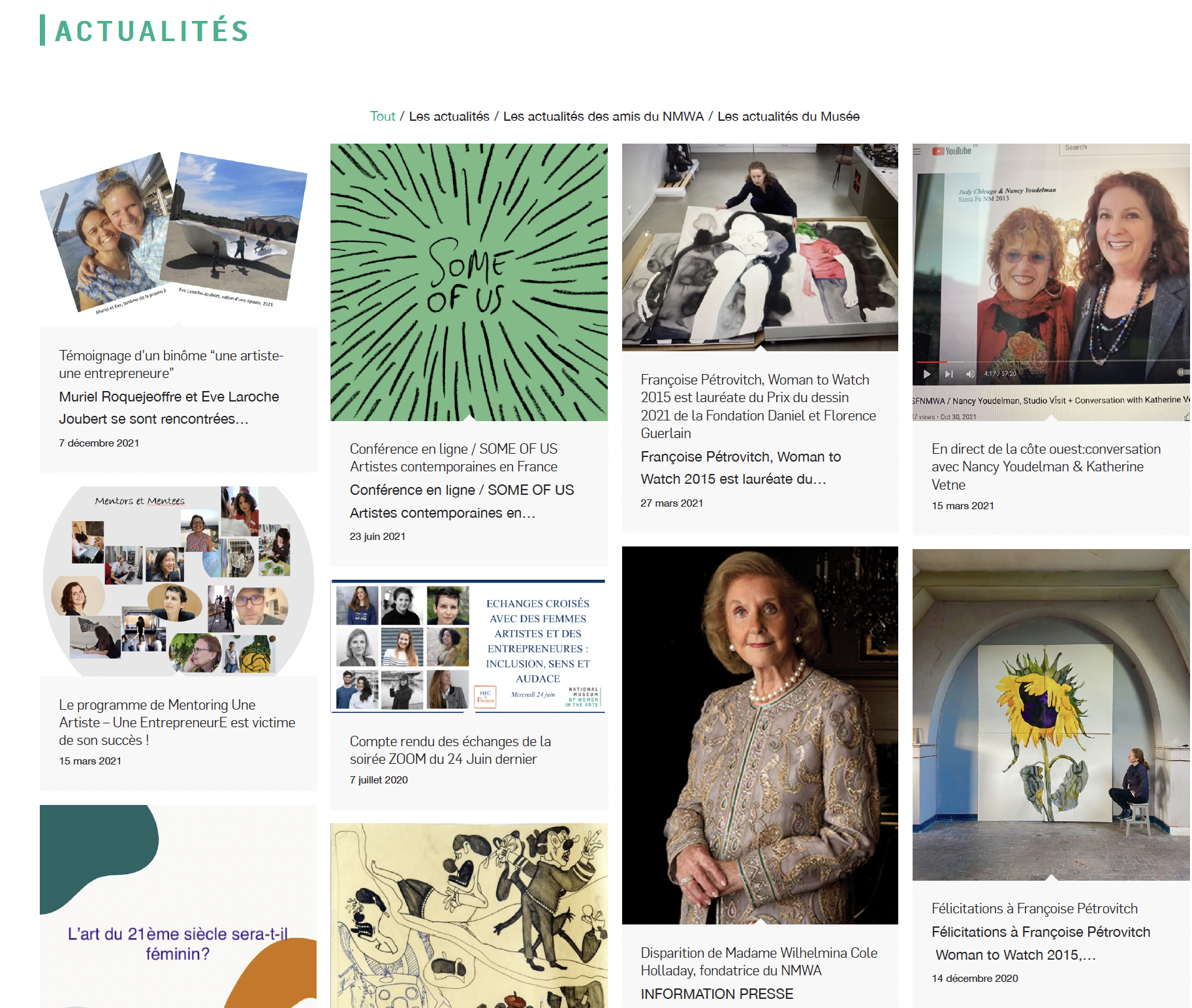1192x1008 pixels.
Task: Filter by Les actualités des amis du NMWA
Action: 603,116
